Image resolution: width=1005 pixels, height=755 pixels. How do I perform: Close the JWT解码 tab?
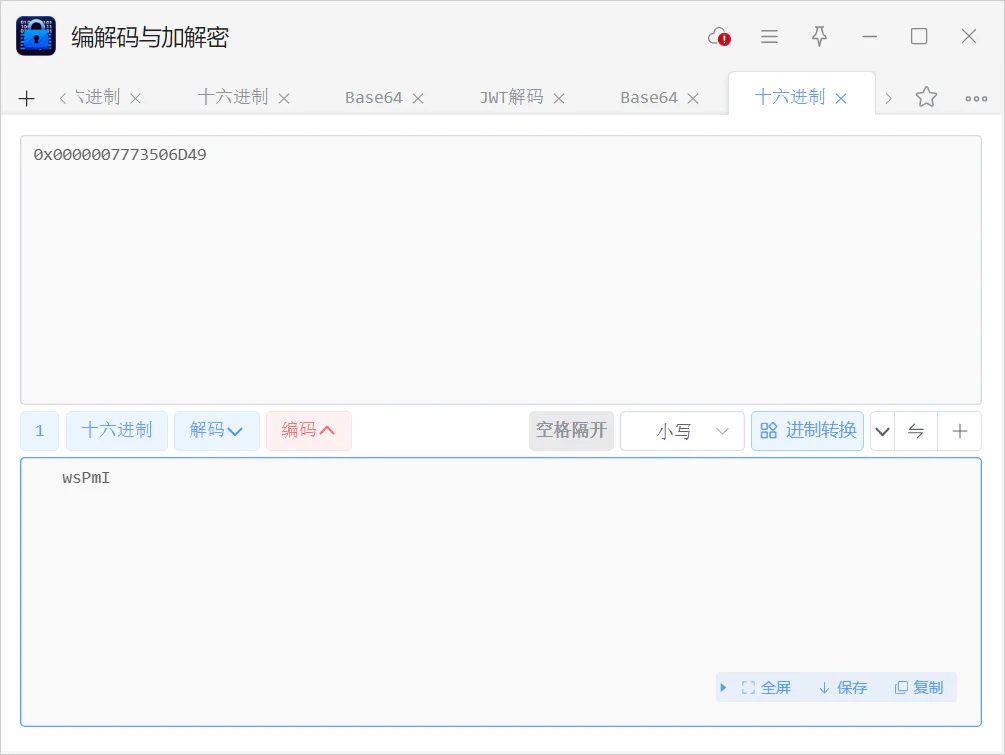(x=559, y=99)
